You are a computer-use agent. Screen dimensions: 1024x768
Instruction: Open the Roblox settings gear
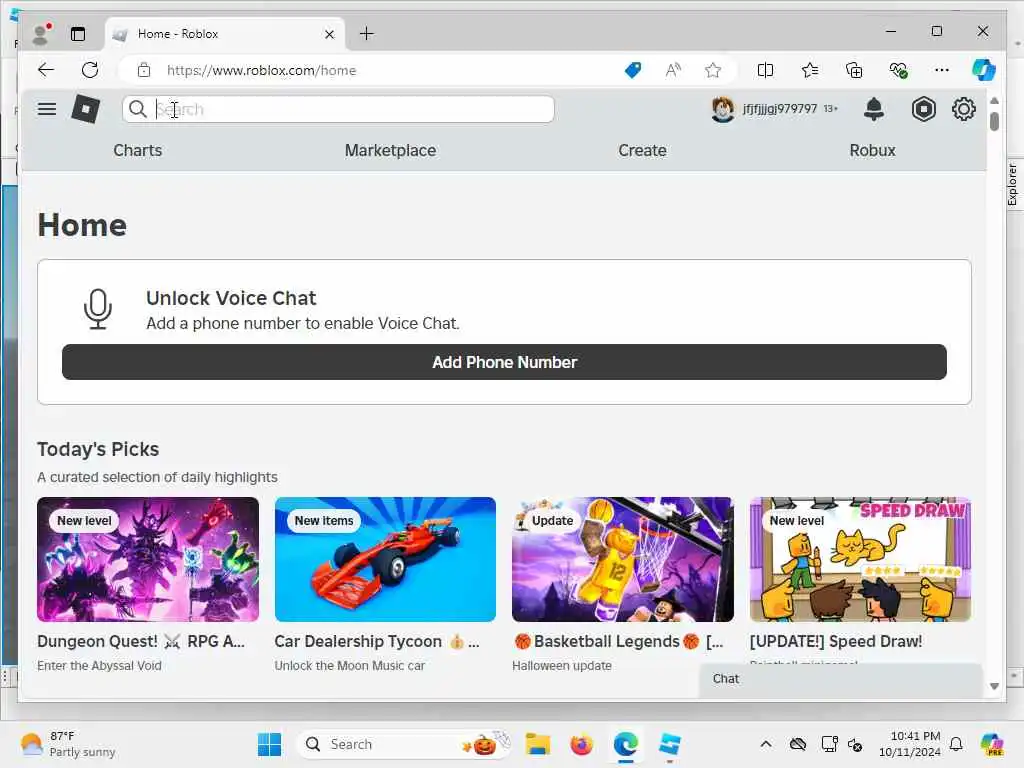coord(963,109)
